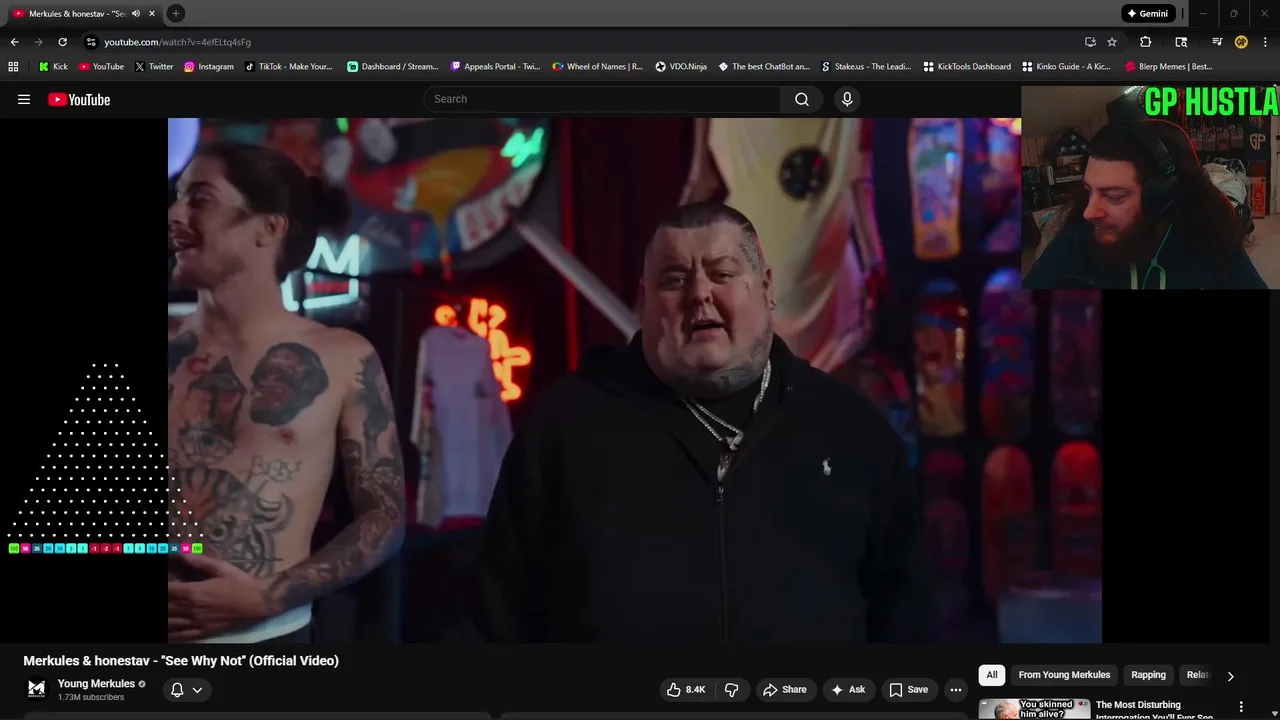Open the Appeals Portal bookmark

pos(495,66)
